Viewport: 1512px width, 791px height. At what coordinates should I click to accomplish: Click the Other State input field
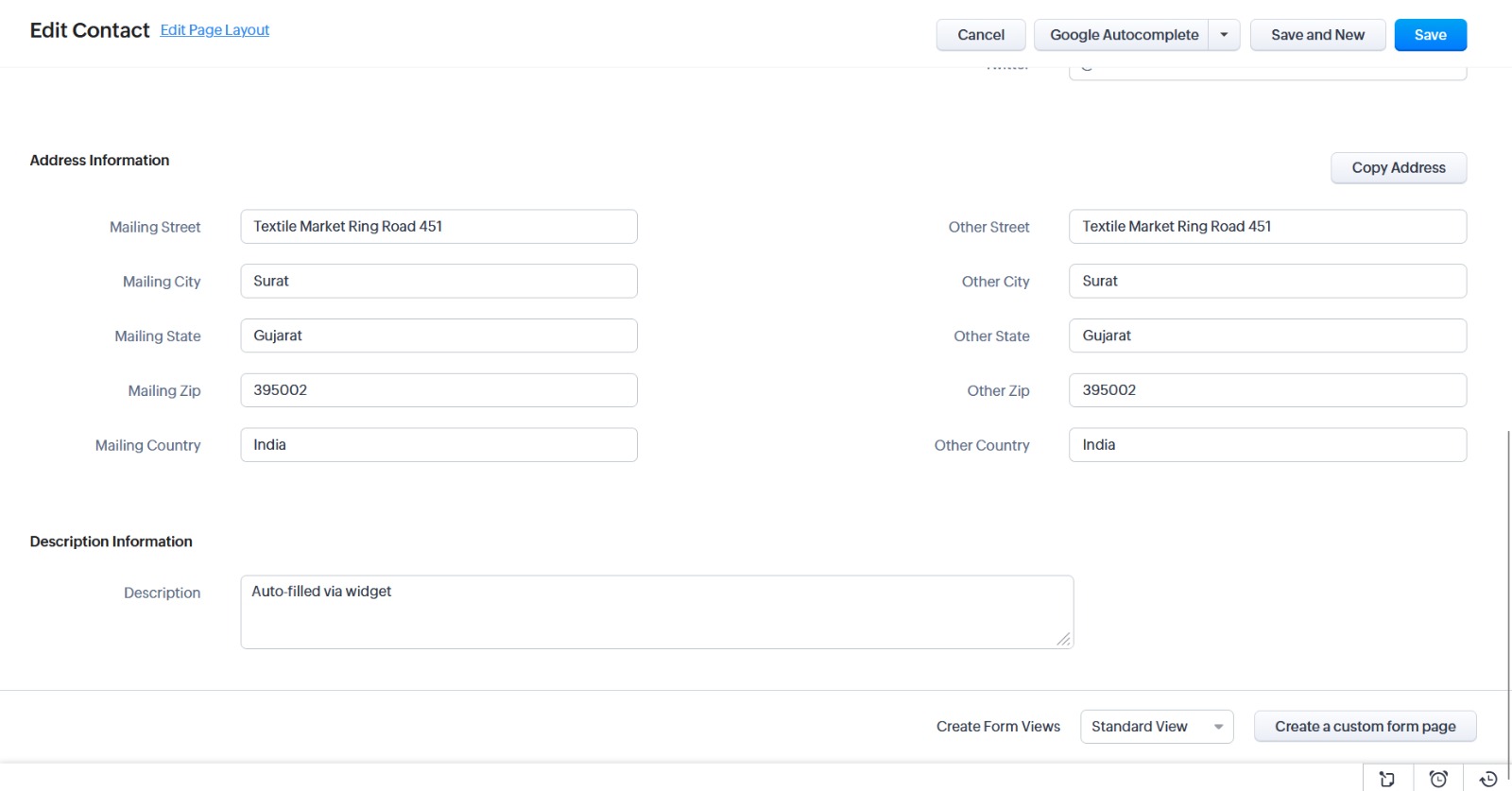click(1266, 336)
